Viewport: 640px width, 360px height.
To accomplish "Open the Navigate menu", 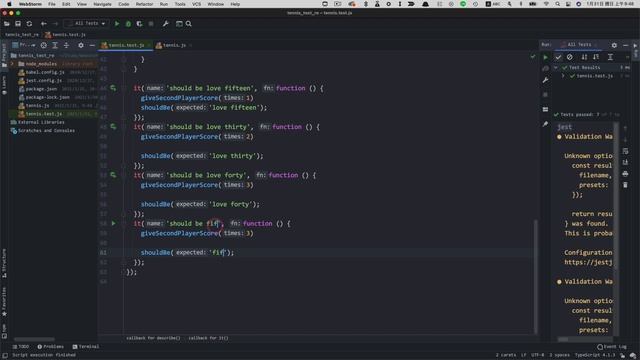I will tap(102, 4).
